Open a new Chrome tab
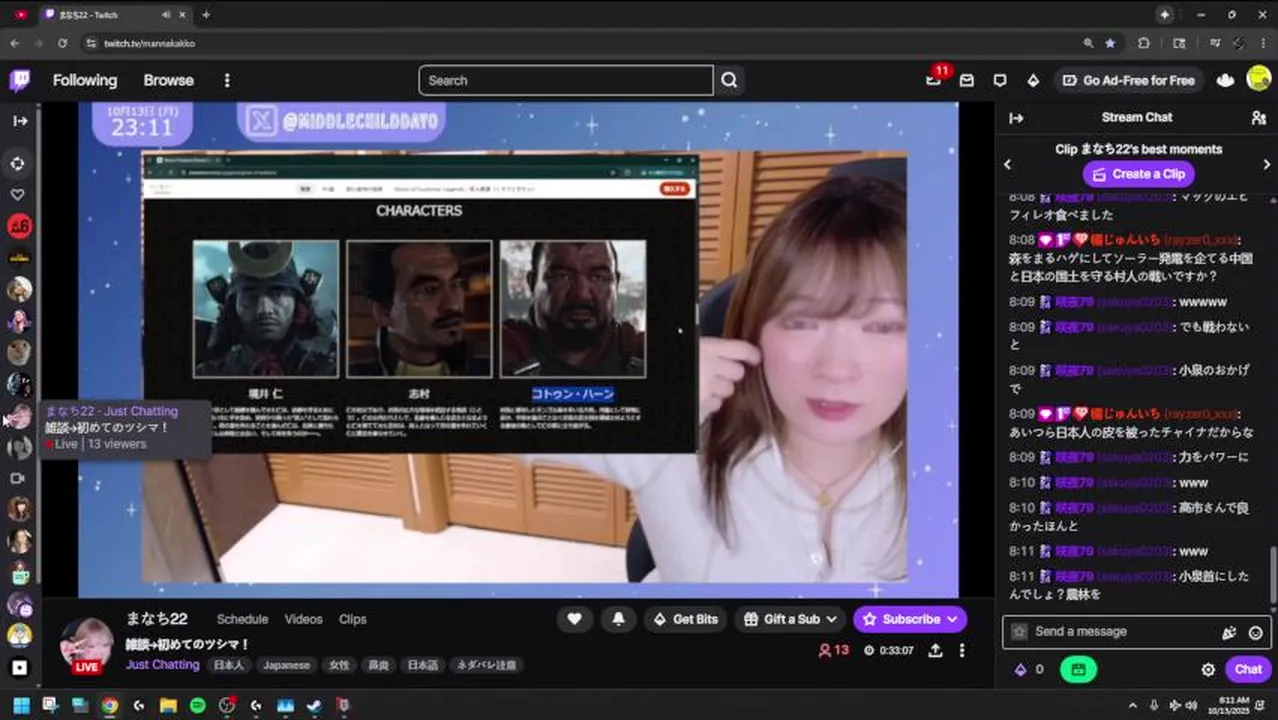Image resolution: width=1278 pixels, height=720 pixels. [x=206, y=14]
